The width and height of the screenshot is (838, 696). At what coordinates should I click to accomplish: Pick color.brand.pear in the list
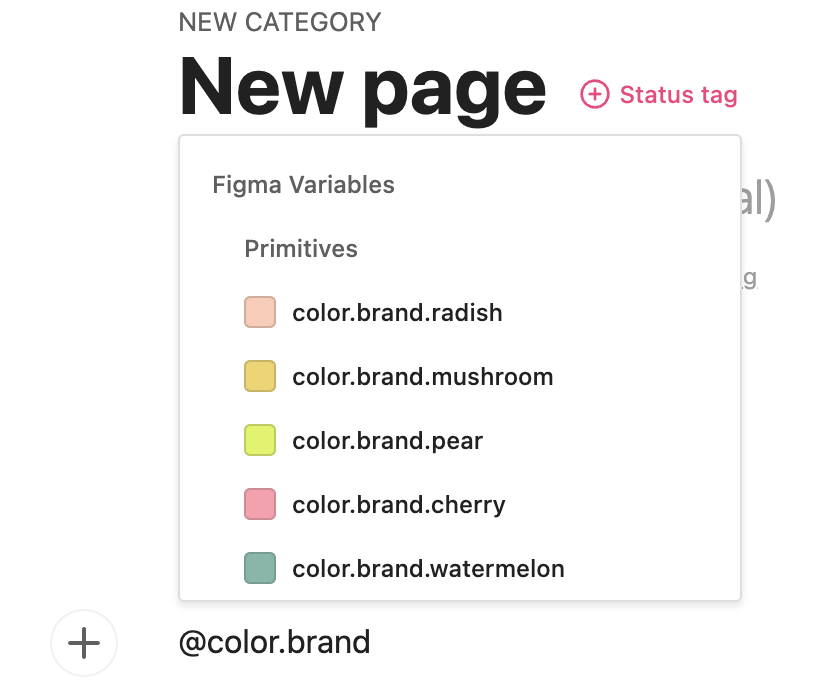click(387, 441)
